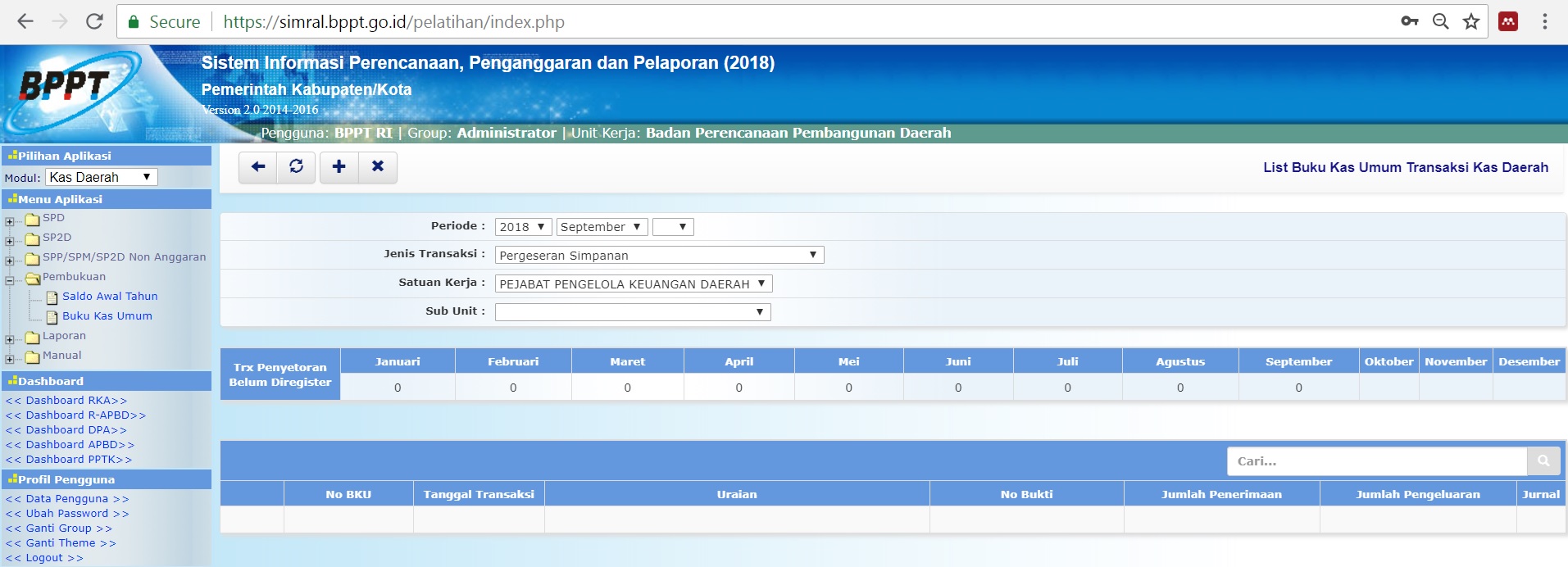Click the X cancel toolbar button
The height and width of the screenshot is (567, 1568).
click(378, 167)
